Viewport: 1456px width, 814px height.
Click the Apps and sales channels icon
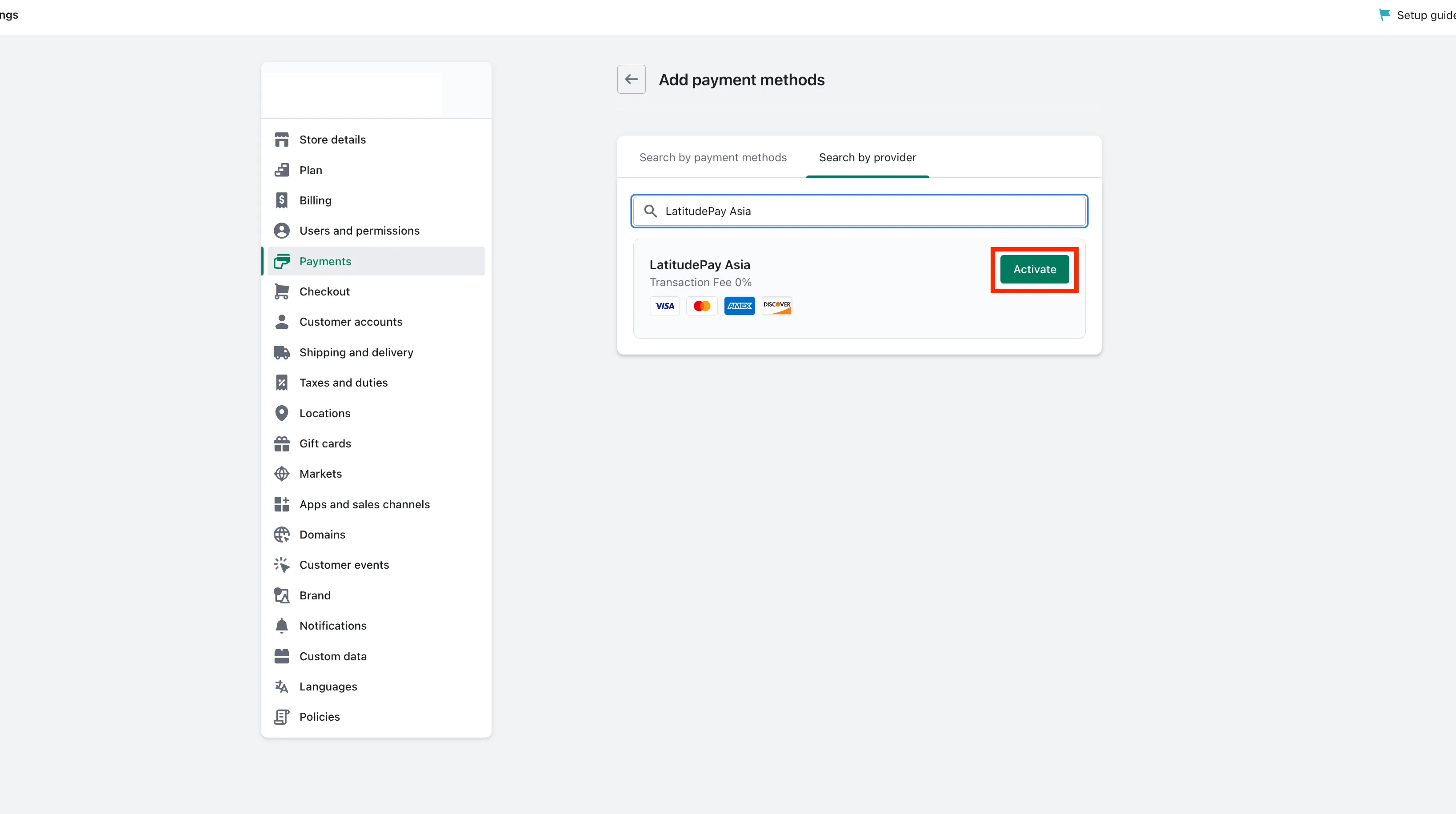pos(281,504)
